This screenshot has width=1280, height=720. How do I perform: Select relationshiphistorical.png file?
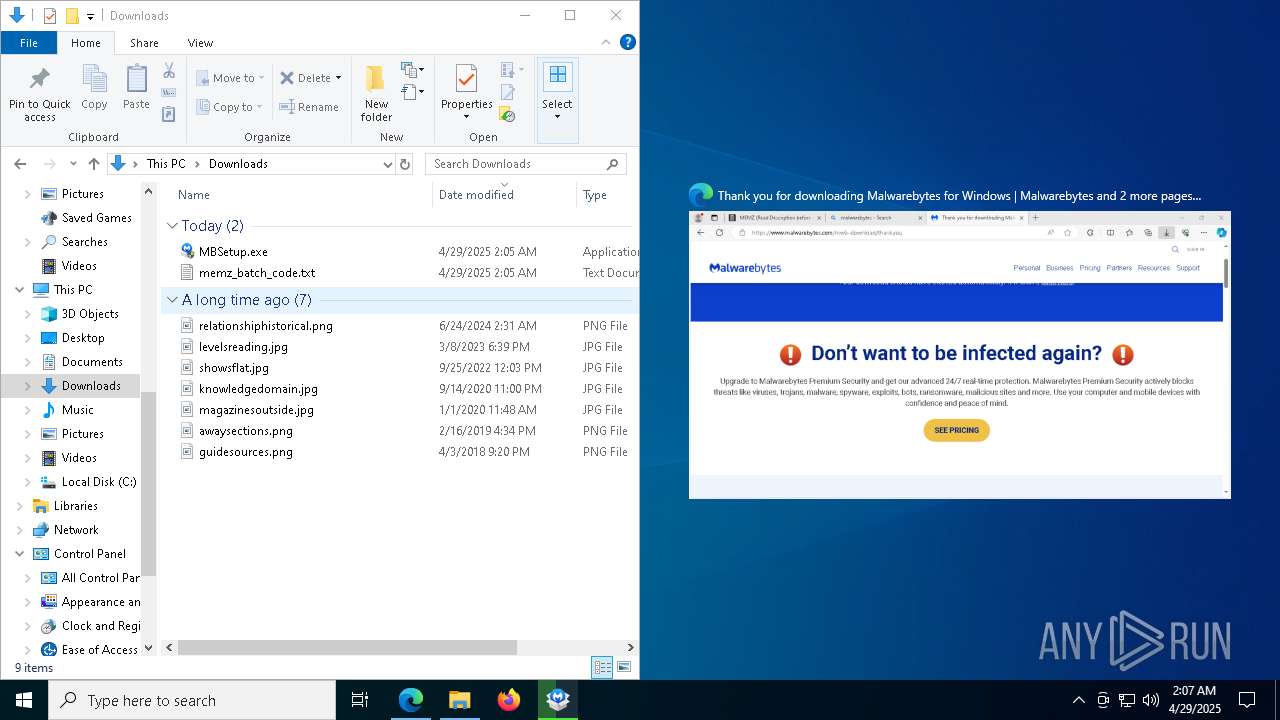click(x=266, y=326)
